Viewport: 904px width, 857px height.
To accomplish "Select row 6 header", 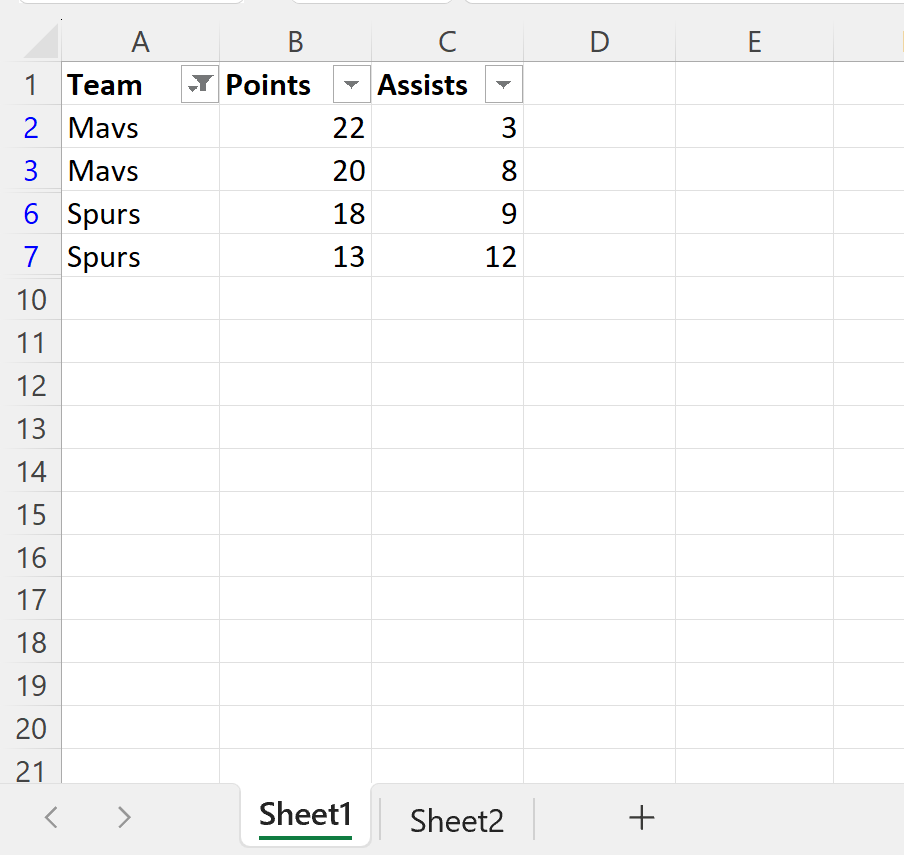I will [x=31, y=214].
